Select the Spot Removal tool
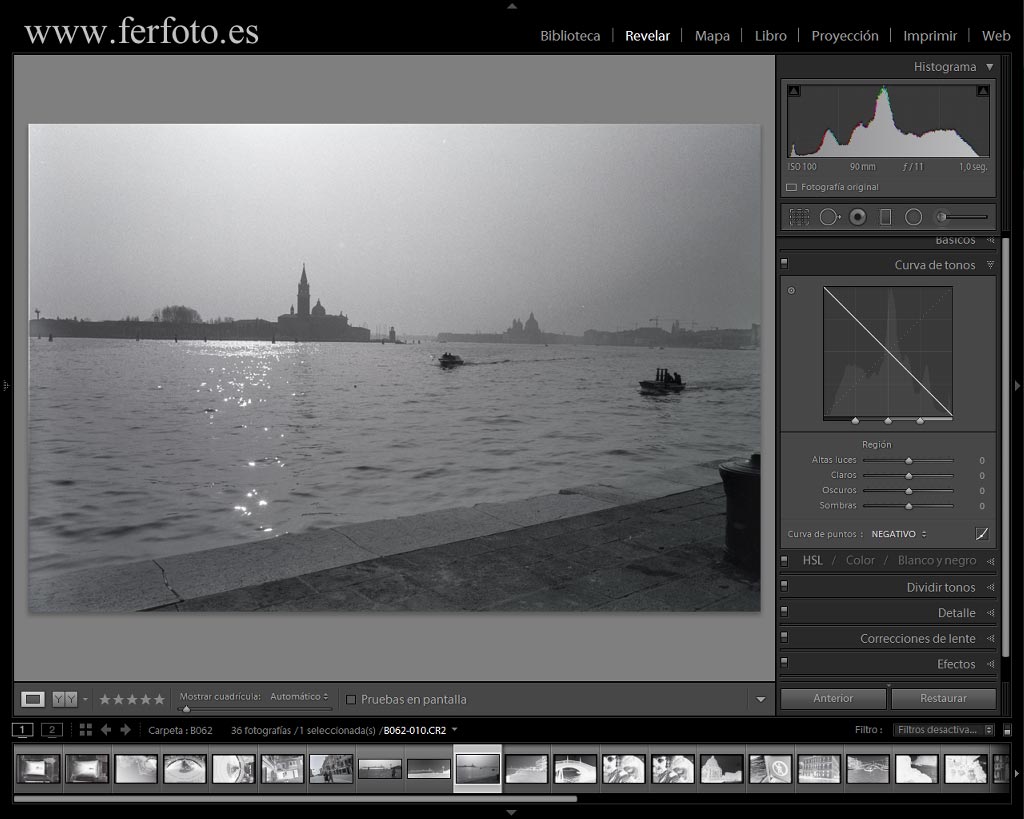Viewport: 1024px width, 819px height. coord(829,217)
